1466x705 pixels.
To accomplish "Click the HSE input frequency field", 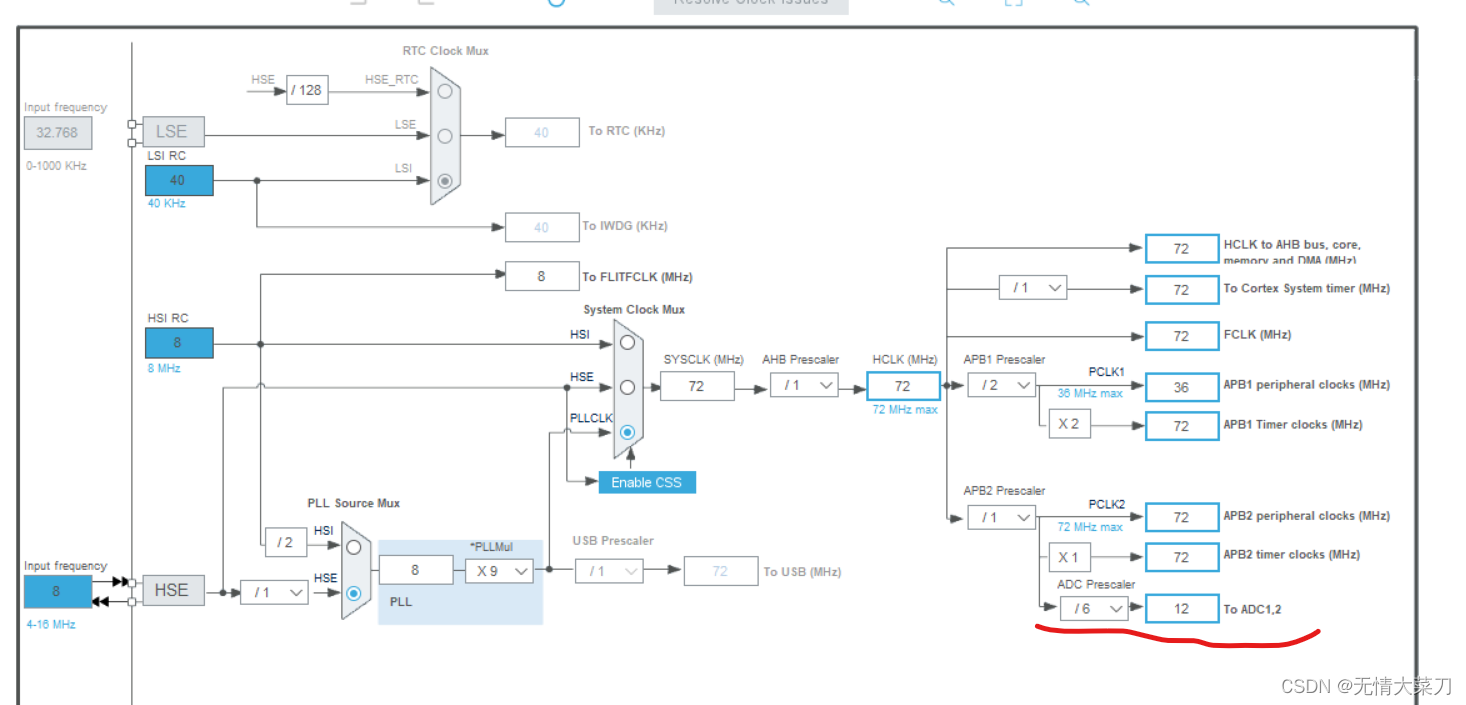I will 57,591.
